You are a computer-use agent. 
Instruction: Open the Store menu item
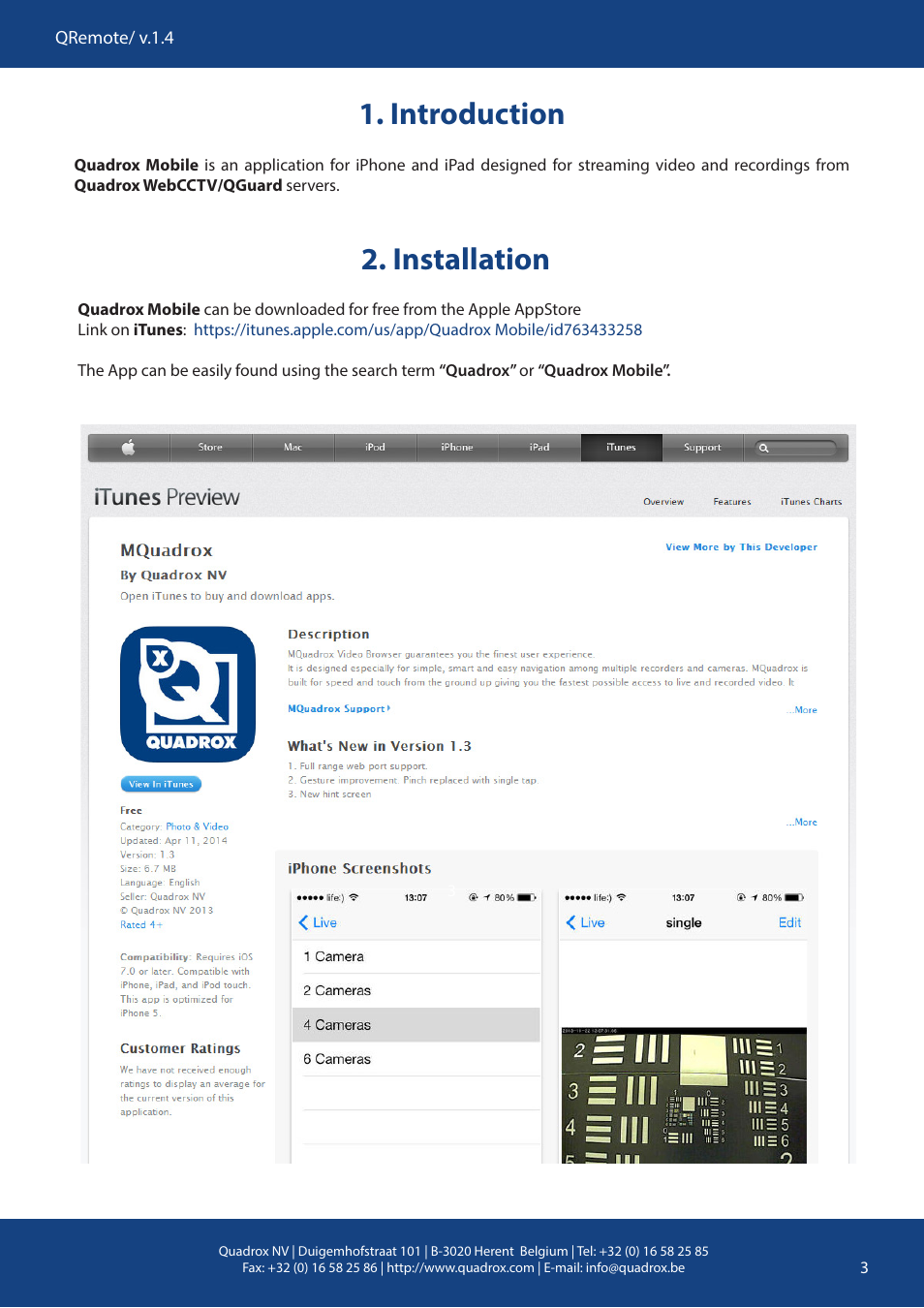(210, 448)
